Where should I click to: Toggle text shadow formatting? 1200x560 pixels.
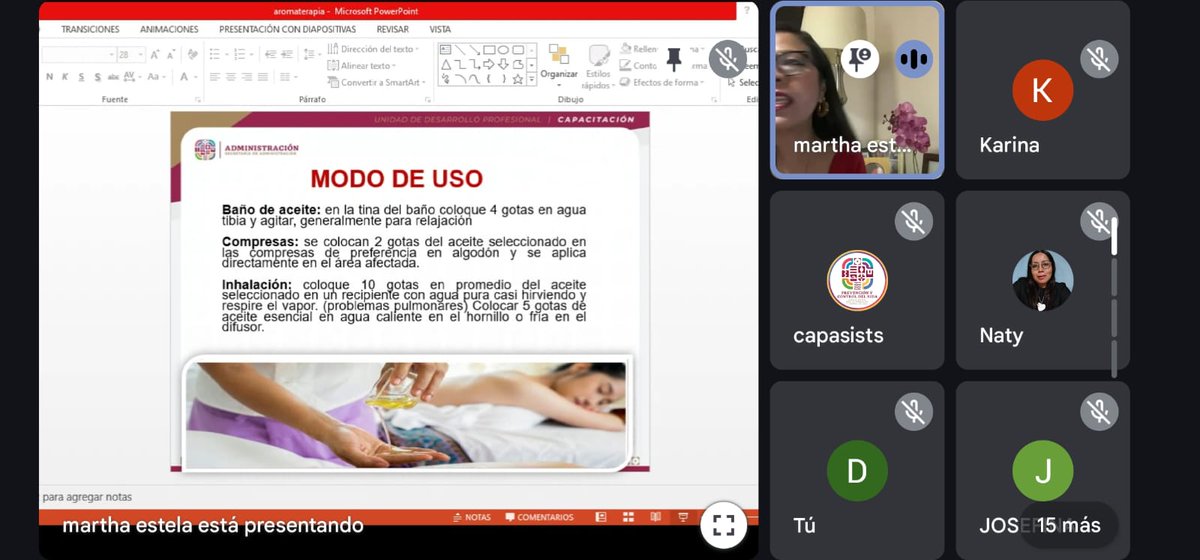tap(97, 77)
